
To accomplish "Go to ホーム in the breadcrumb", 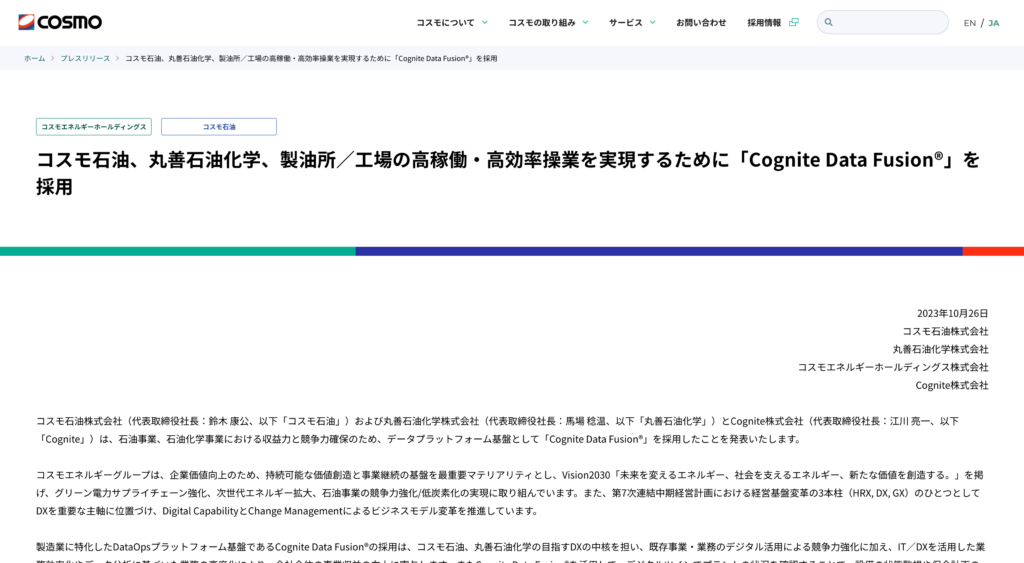I will point(35,58).
